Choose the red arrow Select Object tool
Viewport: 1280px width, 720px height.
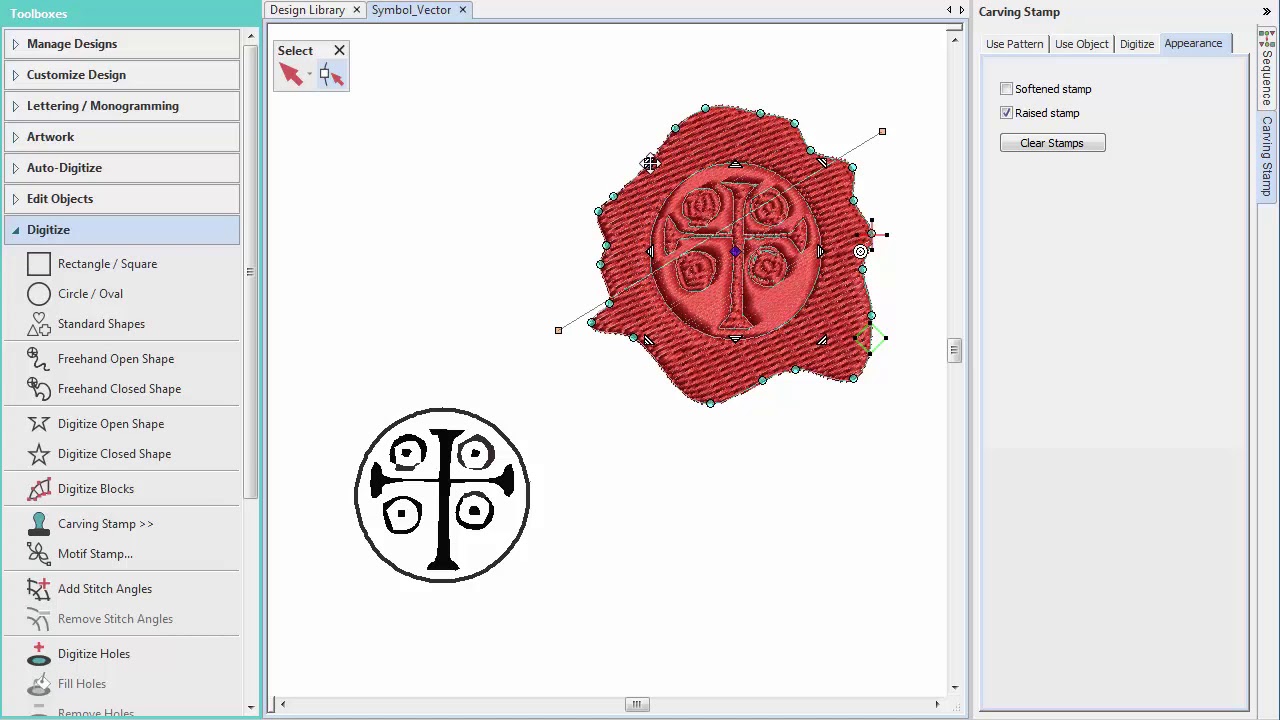coord(291,74)
